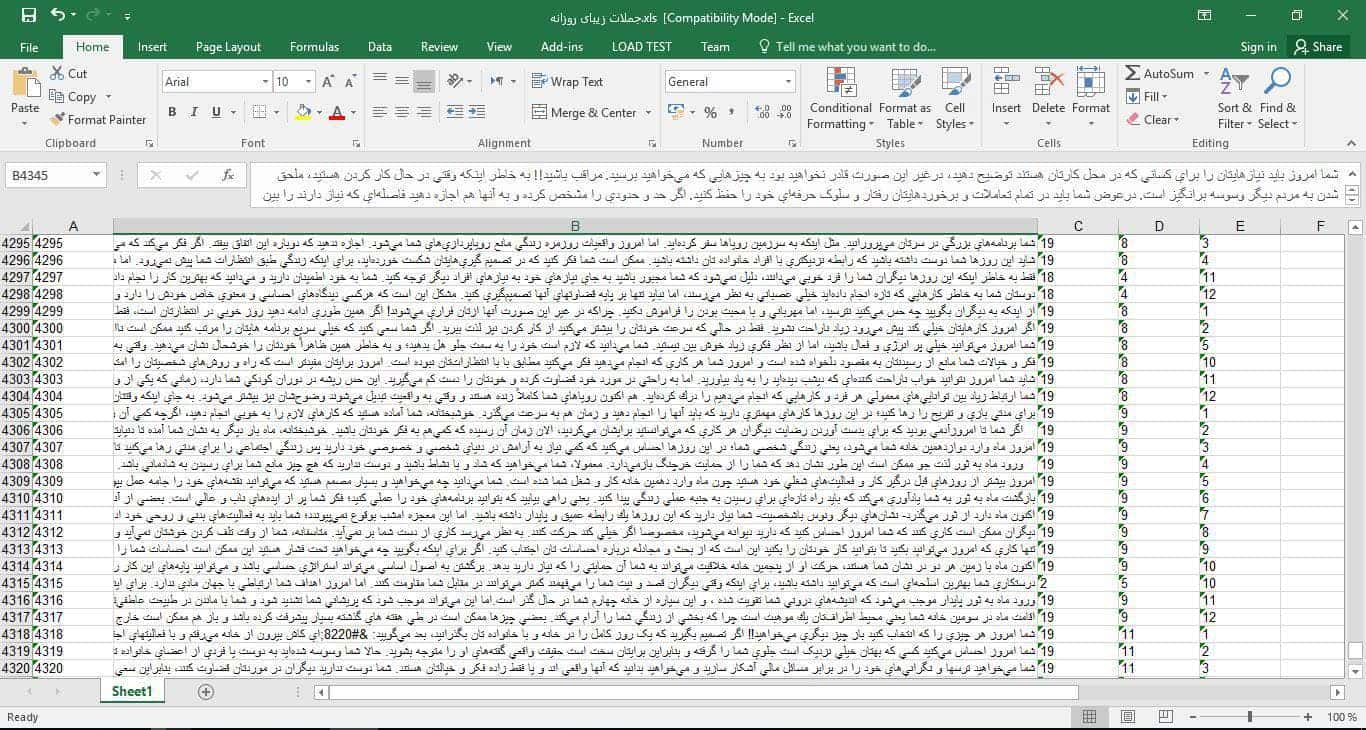Switch to the Formulas tab
Screen dimensions: 1366x730
coord(314,47)
